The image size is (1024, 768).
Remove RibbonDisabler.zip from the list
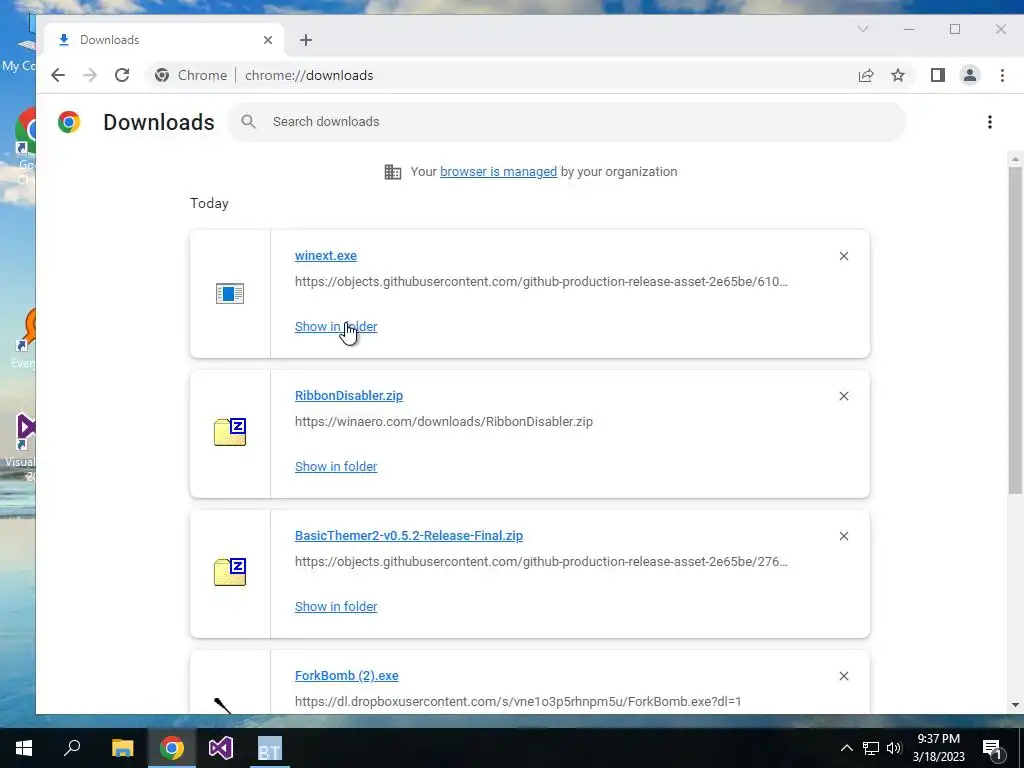(844, 396)
